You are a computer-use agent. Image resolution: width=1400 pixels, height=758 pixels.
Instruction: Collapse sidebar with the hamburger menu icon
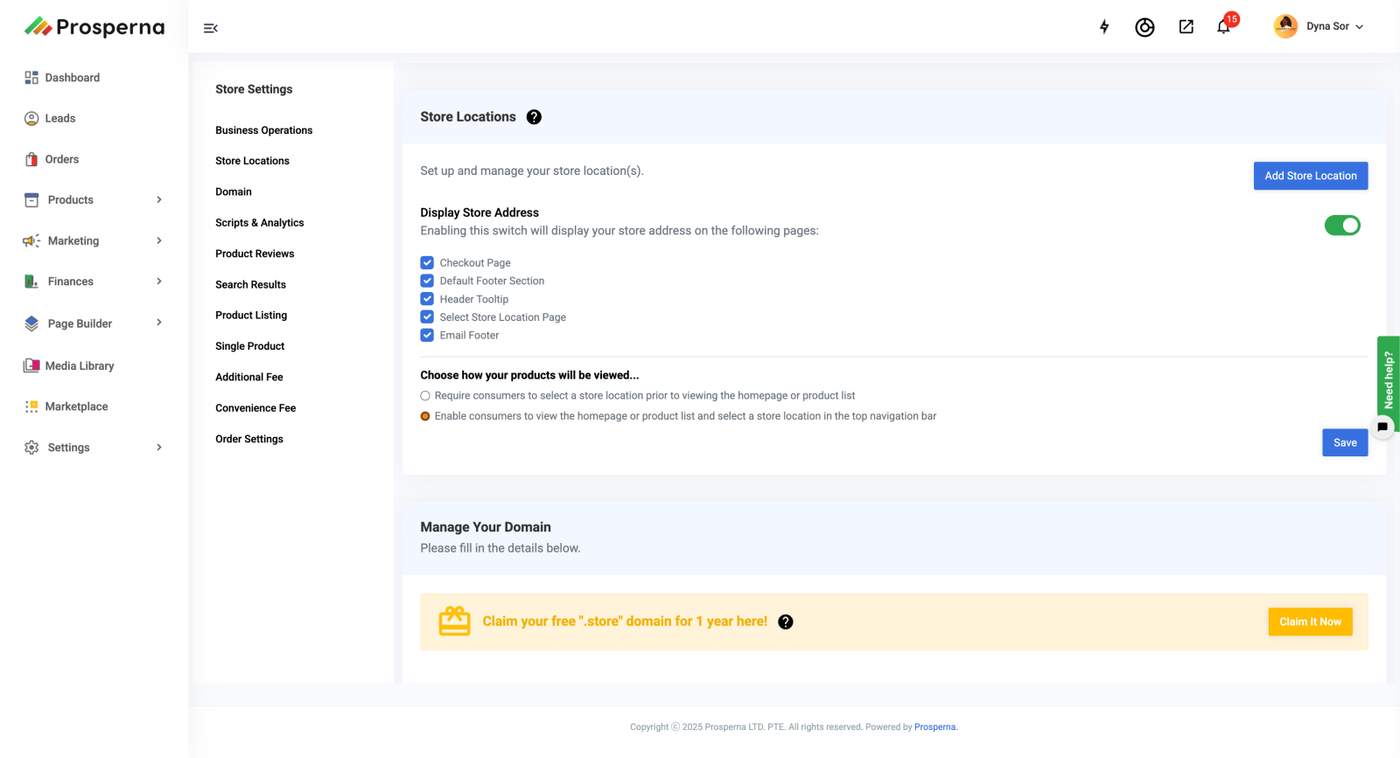[x=210, y=28]
